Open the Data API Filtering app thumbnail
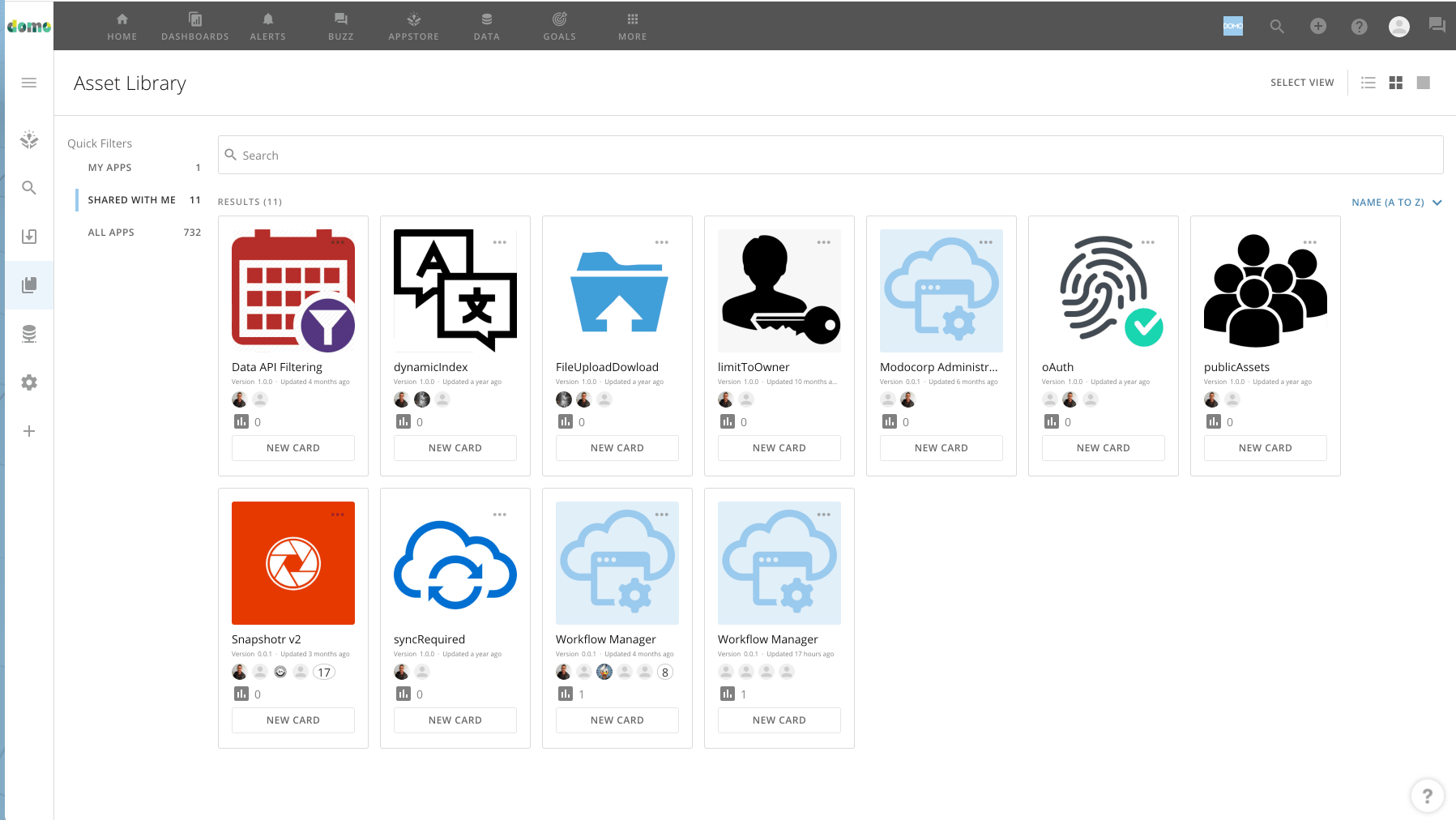Viewport: 1456px width, 820px height. click(x=293, y=291)
